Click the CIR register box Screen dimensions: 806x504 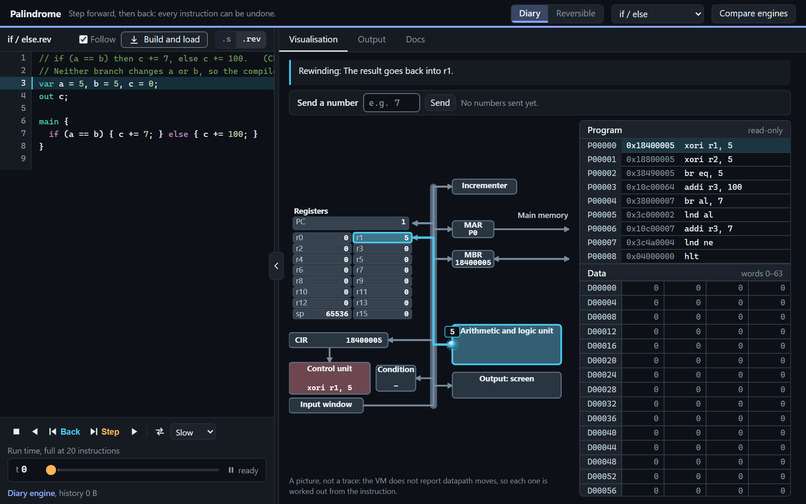(x=338, y=340)
